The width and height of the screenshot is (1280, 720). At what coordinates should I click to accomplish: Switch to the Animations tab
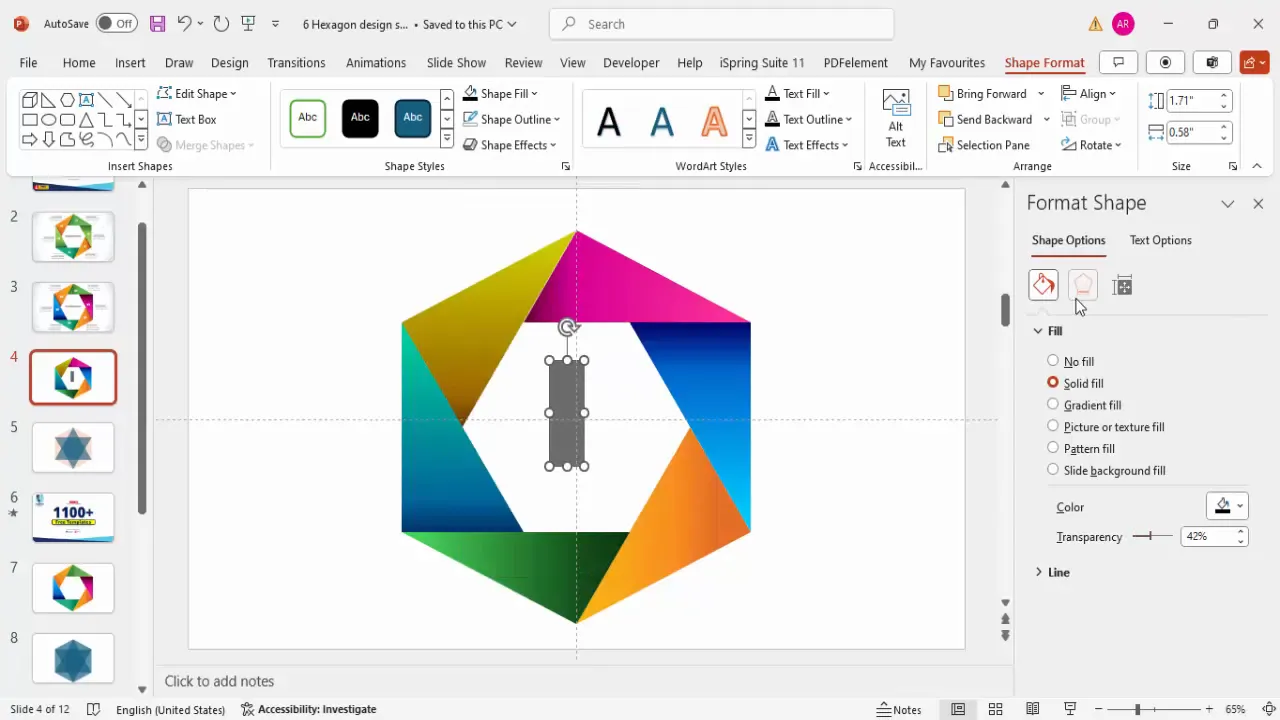coord(376,62)
